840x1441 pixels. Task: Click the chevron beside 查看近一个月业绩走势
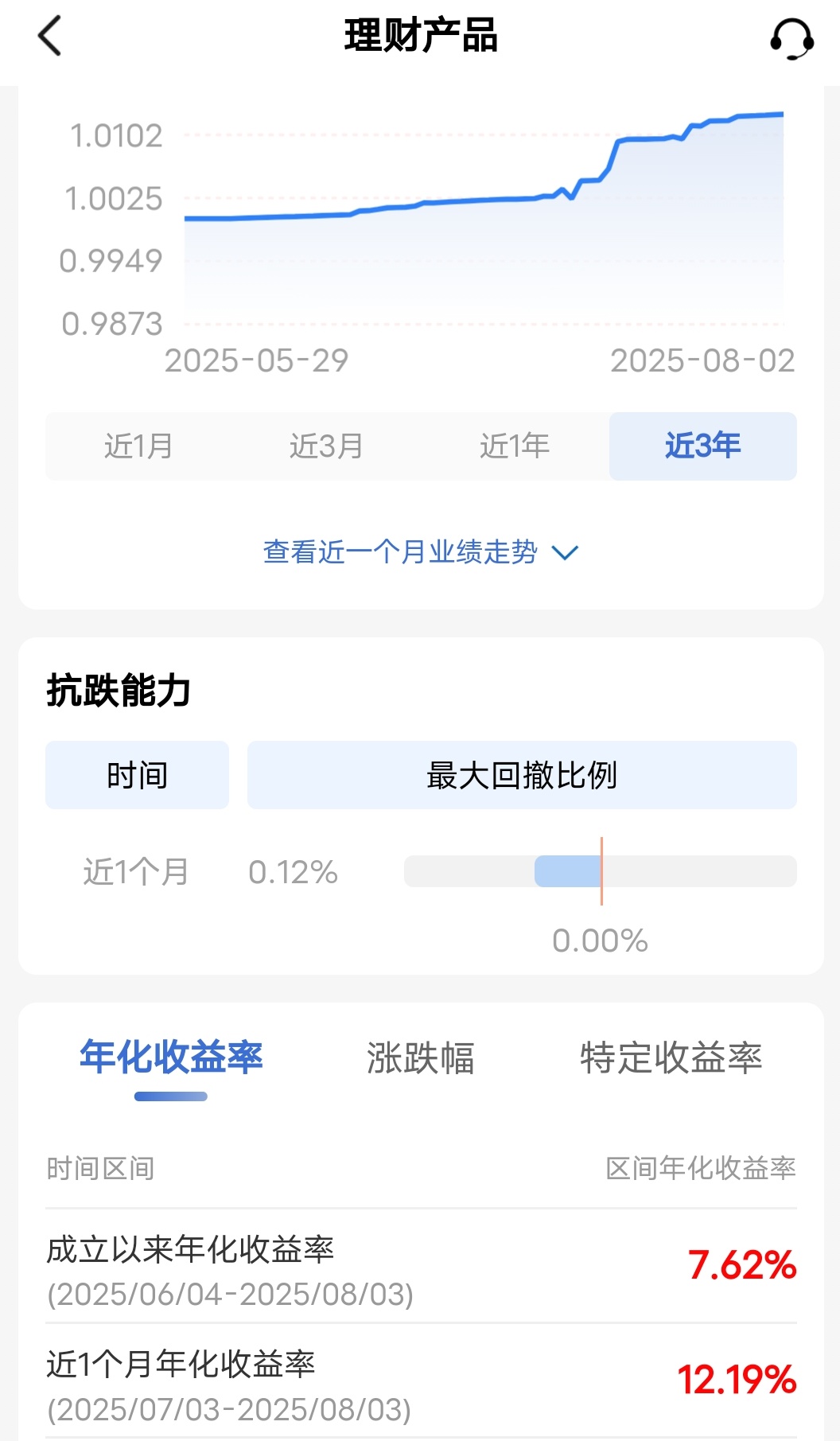(x=564, y=552)
